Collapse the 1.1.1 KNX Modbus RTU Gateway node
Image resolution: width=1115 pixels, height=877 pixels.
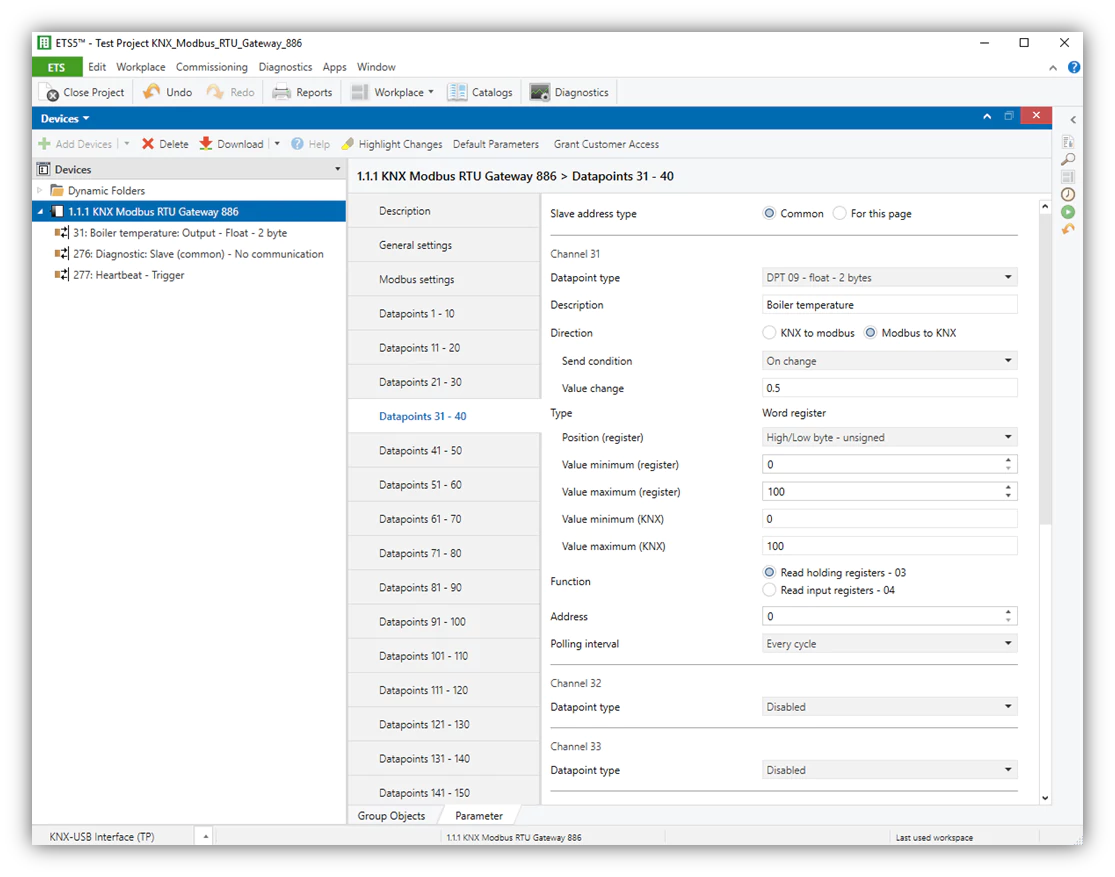(x=41, y=211)
